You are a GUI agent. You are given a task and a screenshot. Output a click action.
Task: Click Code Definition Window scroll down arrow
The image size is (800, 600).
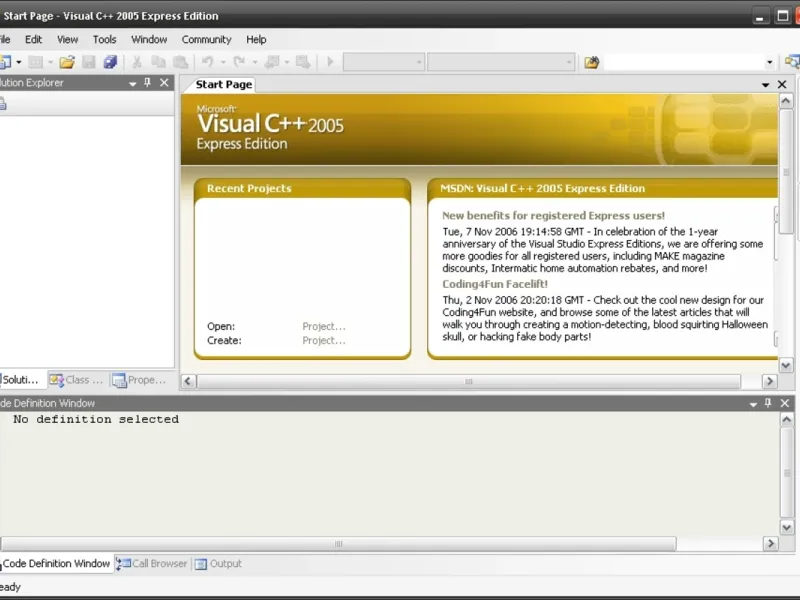coord(787,528)
